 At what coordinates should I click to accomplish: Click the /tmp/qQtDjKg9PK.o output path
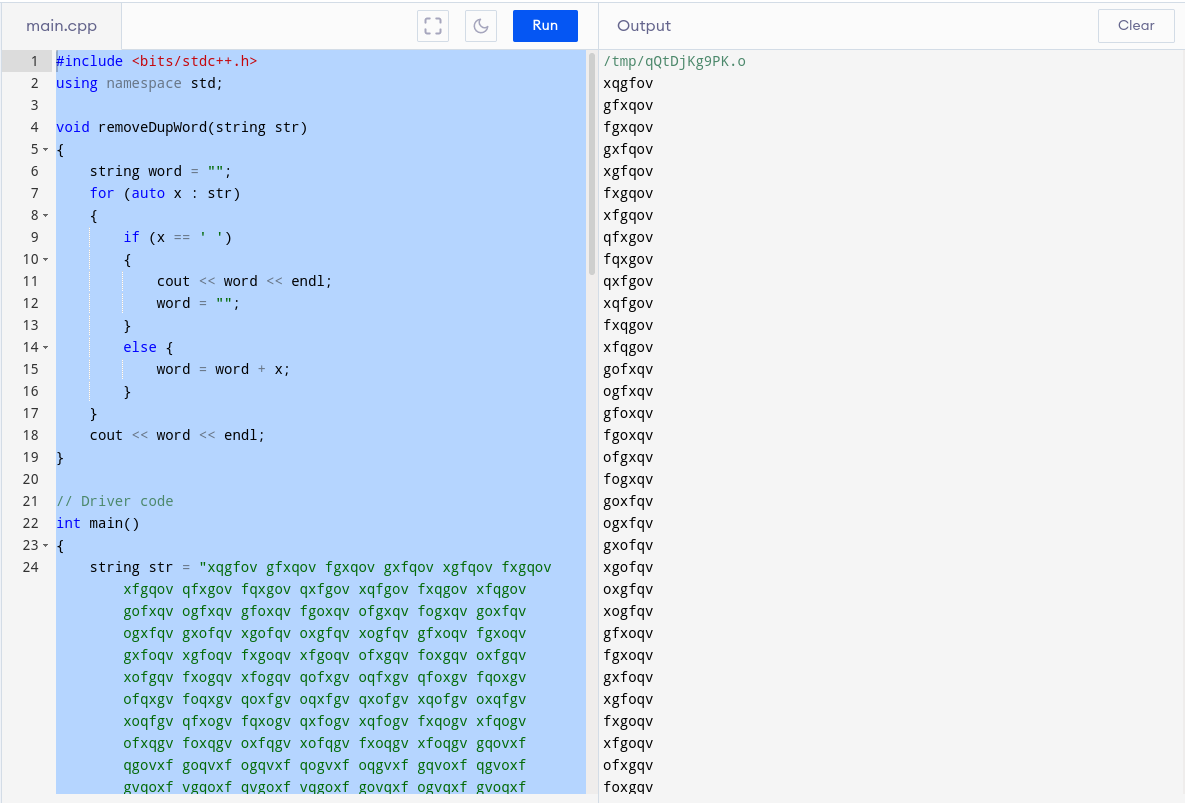pos(674,61)
